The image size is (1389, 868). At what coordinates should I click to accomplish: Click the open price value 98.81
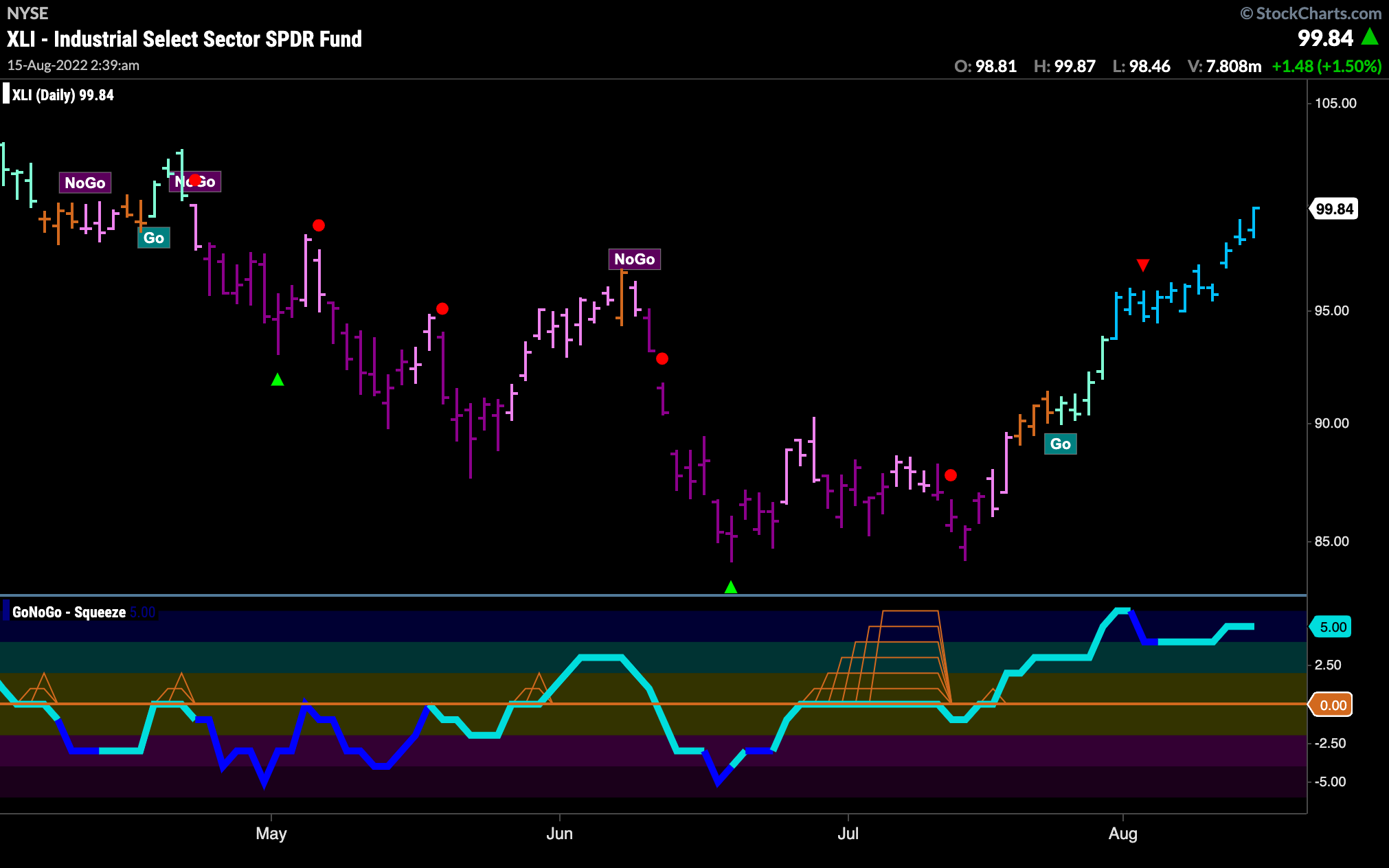click(x=996, y=66)
